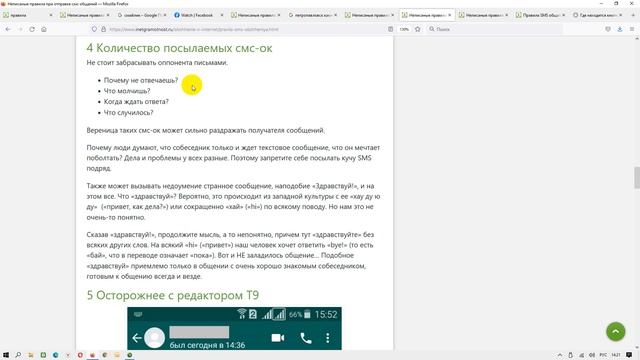Switch keyboard language РУС indicator

[x=603, y=355]
